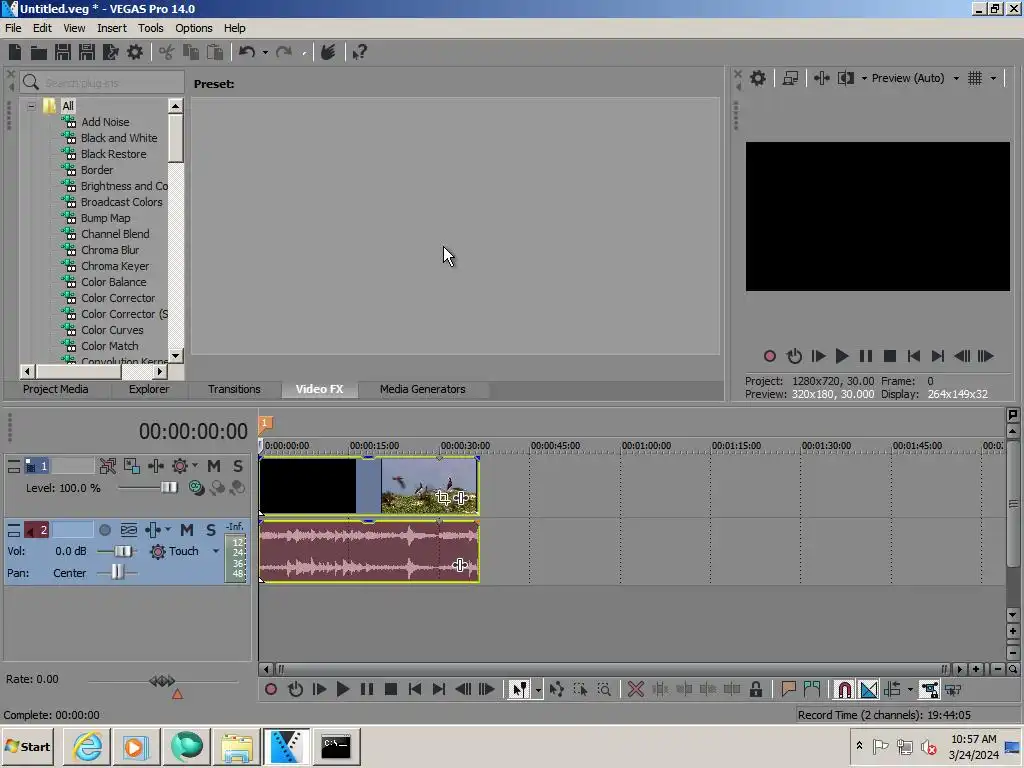
Task: Click Play in the Video Preview window
Action: point(842,356)
